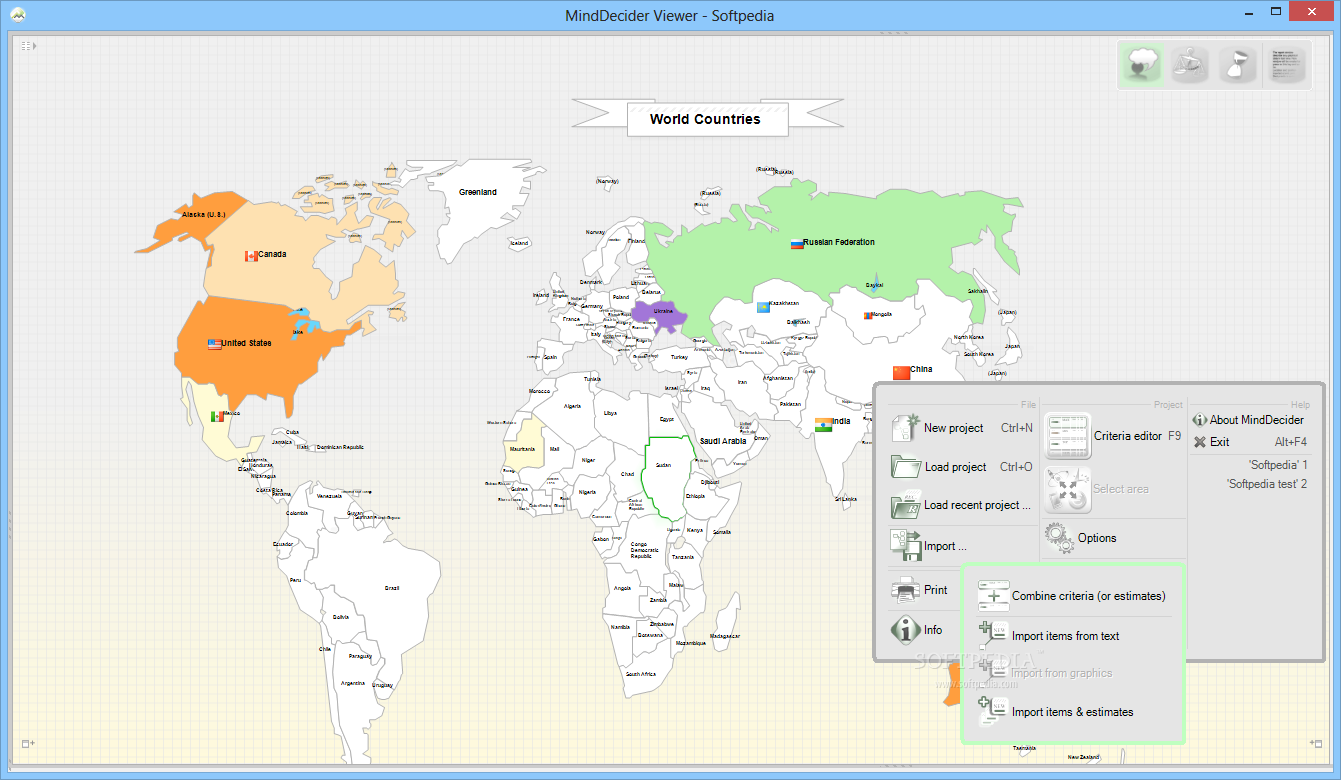Open the Import submenu

click(929, 546)
